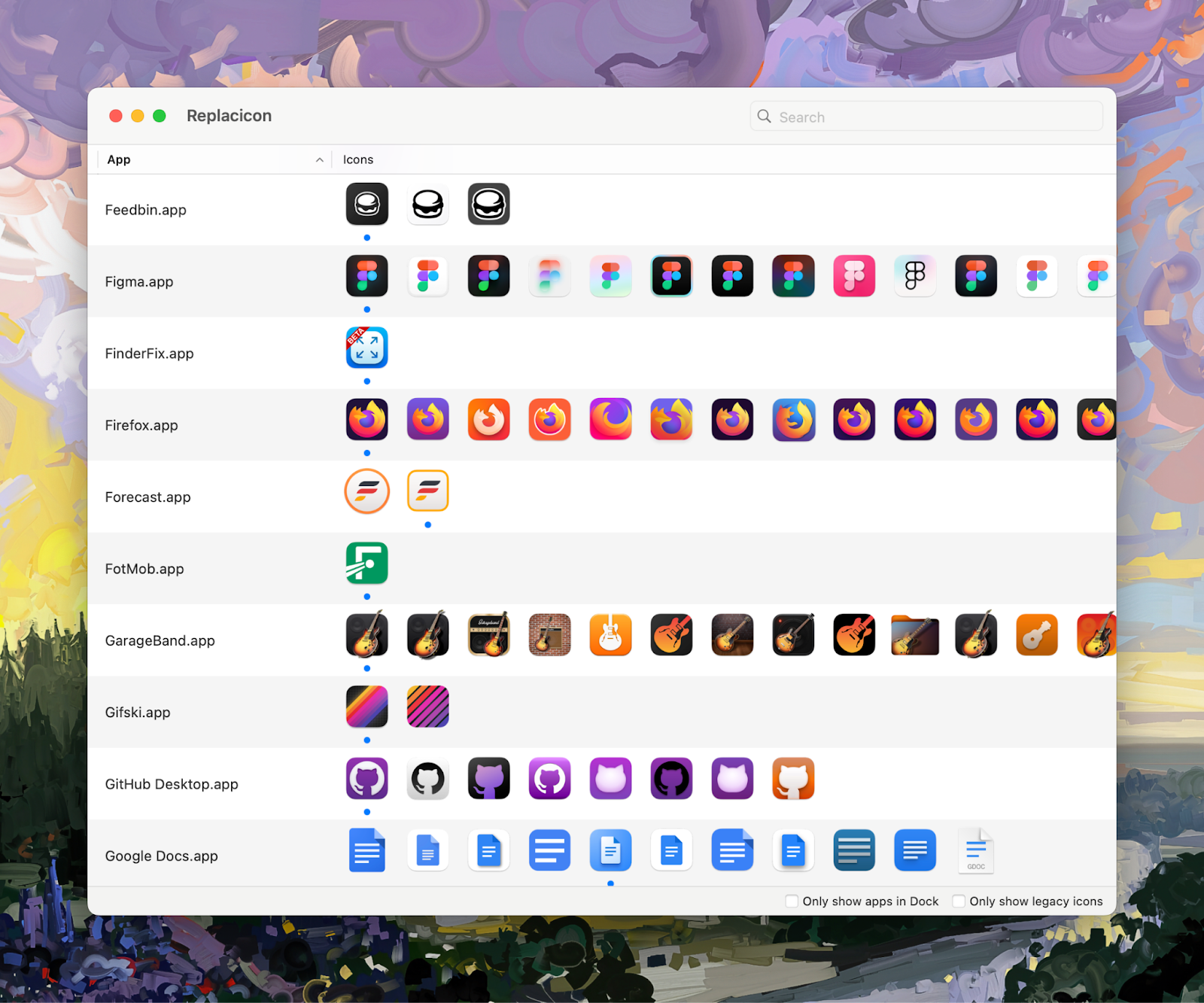Select the light blue Google Docs icon with dot
The width and height of the screenshot is (1204, 1003).
click(x=610, y=850)
